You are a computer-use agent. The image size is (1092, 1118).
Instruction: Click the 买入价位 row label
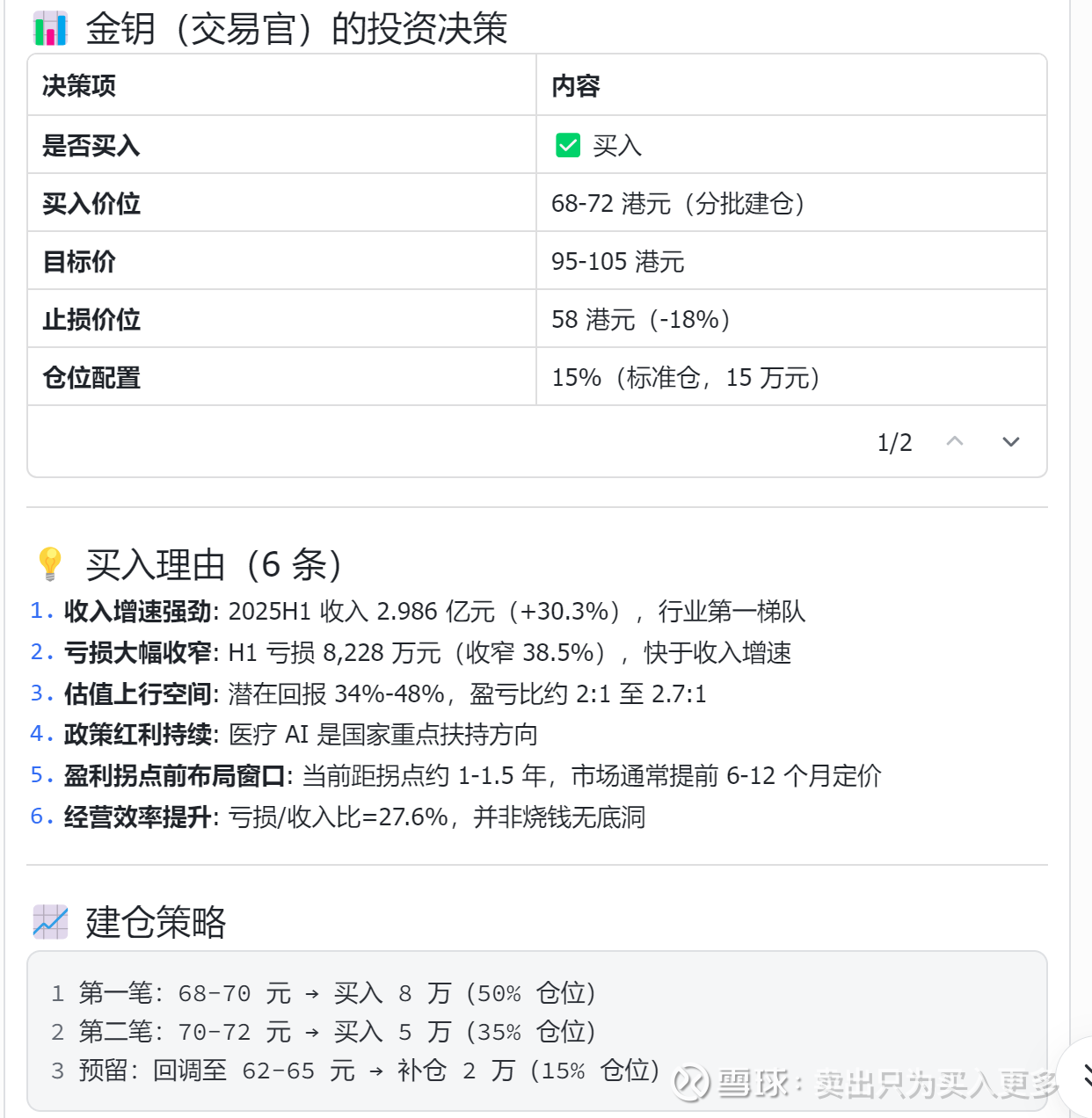91,204
